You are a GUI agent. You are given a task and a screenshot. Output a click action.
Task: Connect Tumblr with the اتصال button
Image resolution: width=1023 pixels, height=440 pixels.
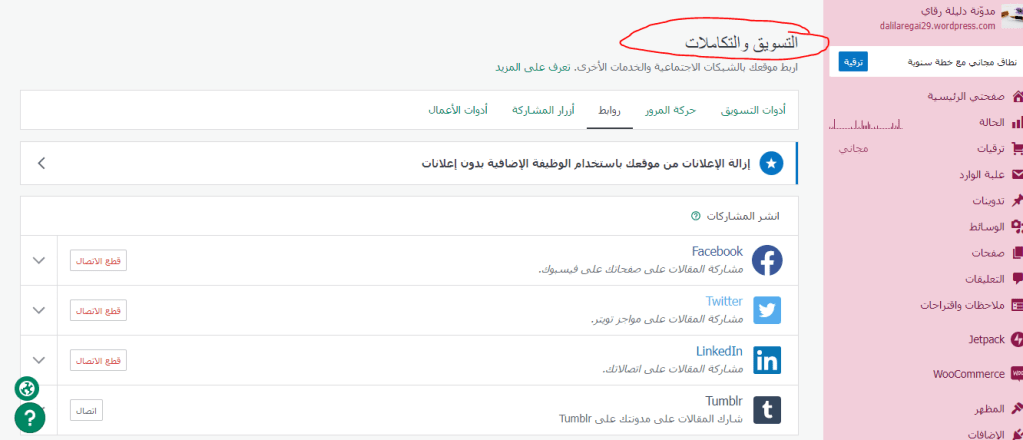(86, 410)
